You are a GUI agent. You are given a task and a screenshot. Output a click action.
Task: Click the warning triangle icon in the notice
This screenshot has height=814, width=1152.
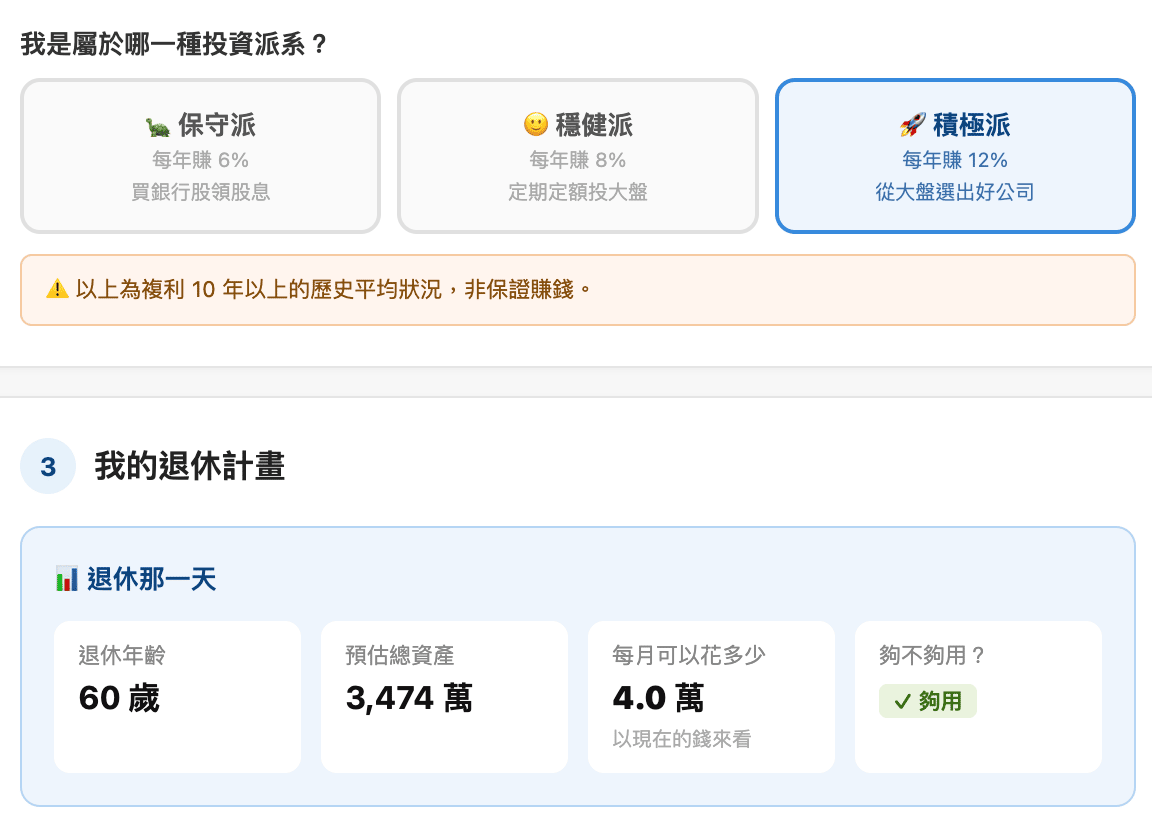pos(57,289)
